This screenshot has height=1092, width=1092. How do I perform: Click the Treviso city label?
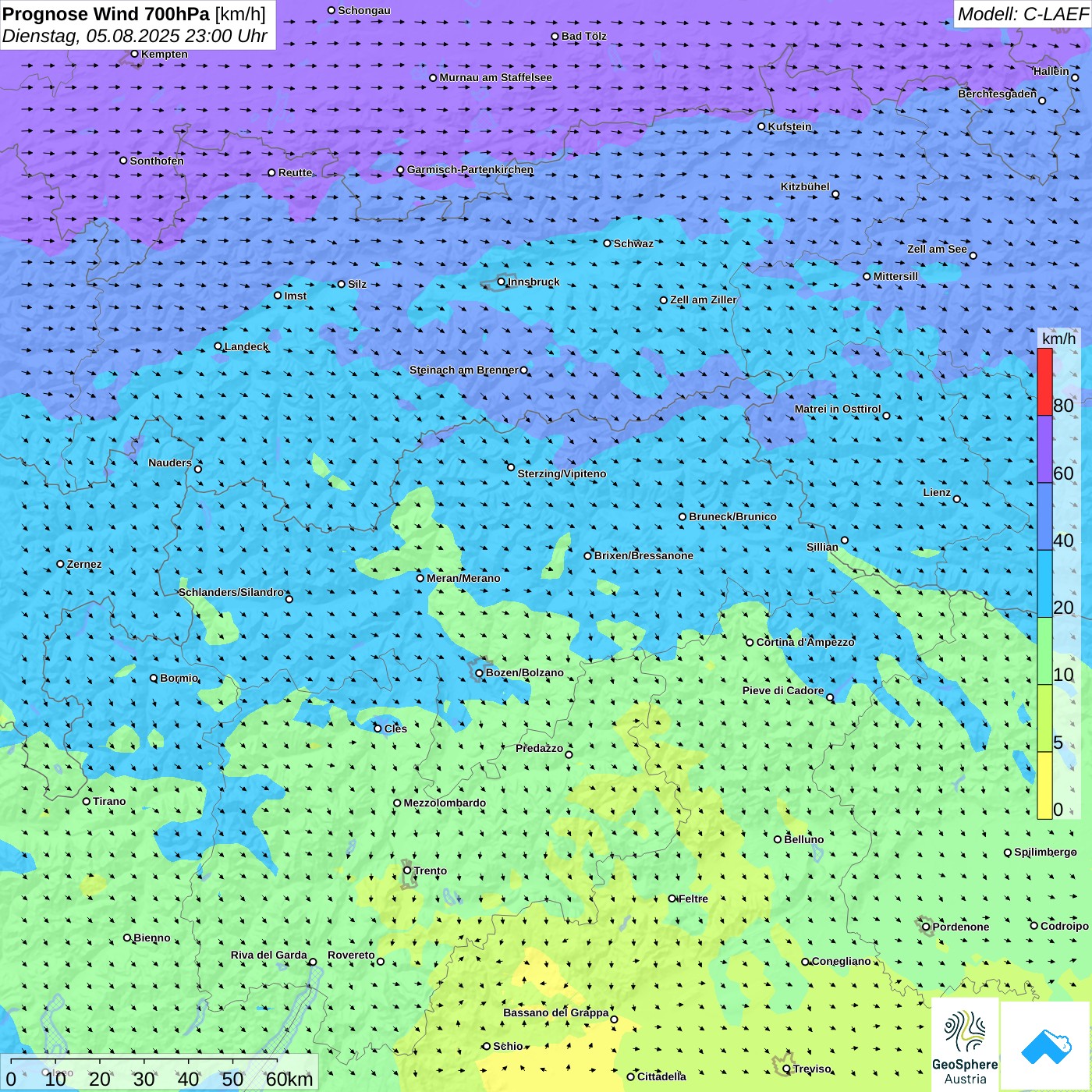[812, 1069]
